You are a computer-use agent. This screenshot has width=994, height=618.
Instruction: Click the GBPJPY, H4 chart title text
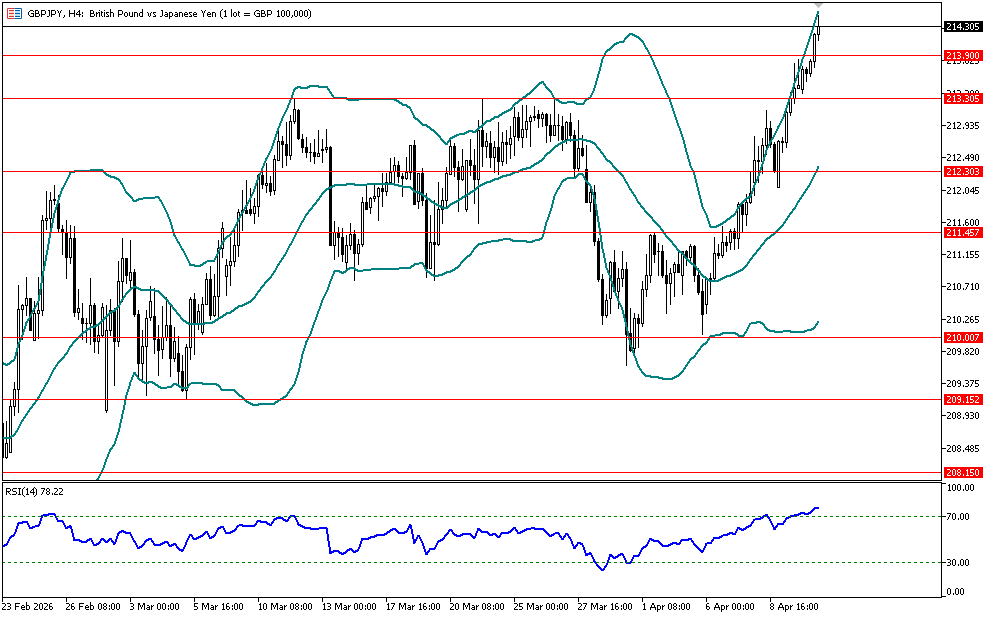tap(50, 13)
